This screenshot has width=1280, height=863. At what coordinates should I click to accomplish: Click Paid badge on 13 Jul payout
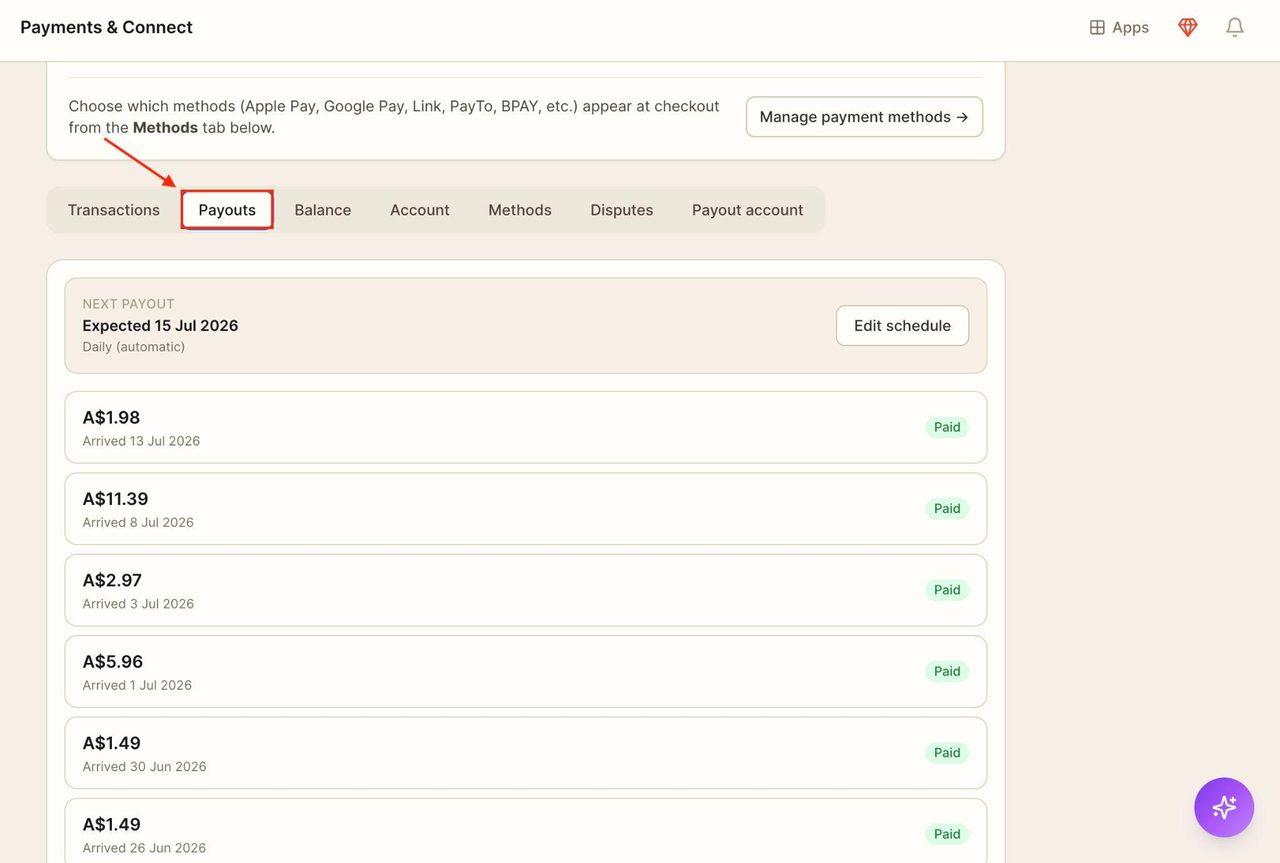click(x=947, y=427)
